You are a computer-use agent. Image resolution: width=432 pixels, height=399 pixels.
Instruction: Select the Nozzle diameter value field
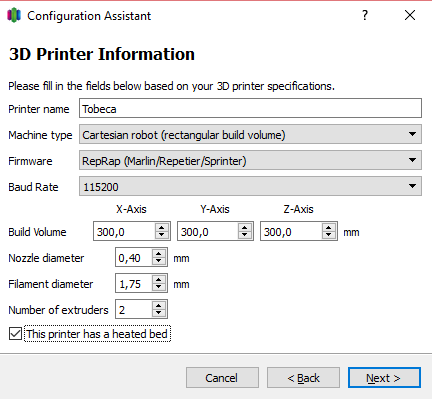(134, 257)
